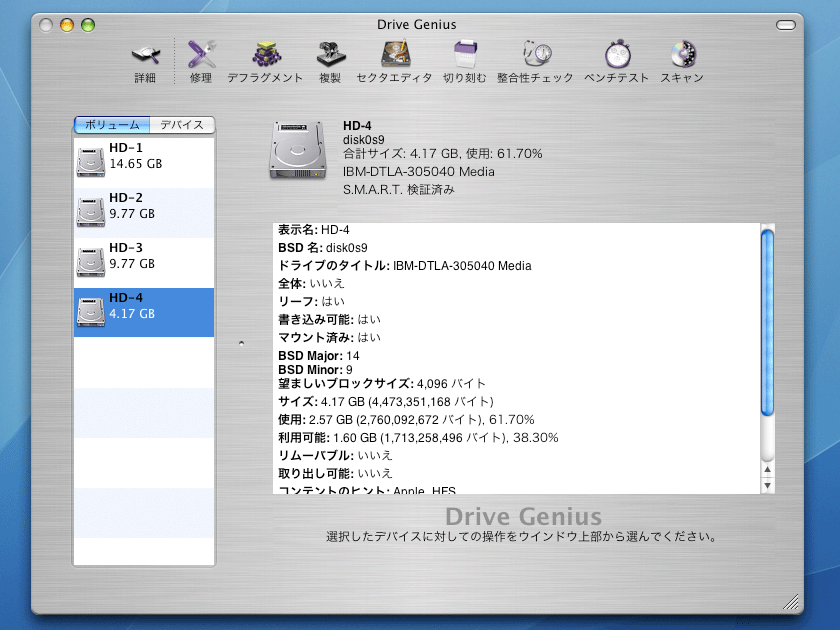Screen dimensions: 840x630
Task: Select the 修理 (Repair) tool icon
Action: [x=201, y=54]
